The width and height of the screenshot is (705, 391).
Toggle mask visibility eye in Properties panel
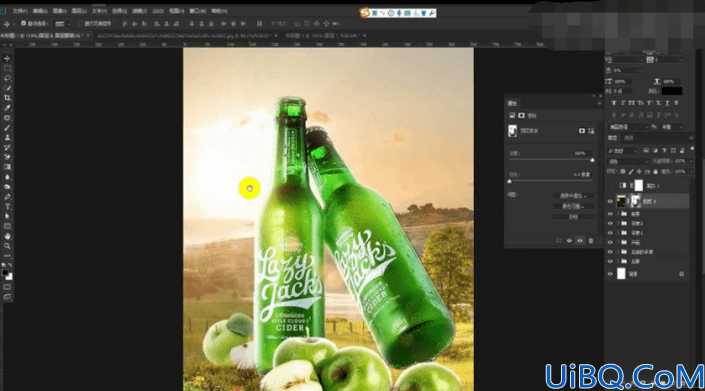pyautogui.click(x=580, y=241)
